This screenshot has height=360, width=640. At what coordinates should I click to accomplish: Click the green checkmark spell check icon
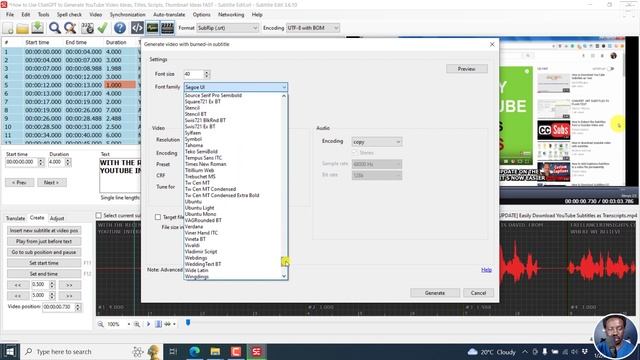point(102,28)
